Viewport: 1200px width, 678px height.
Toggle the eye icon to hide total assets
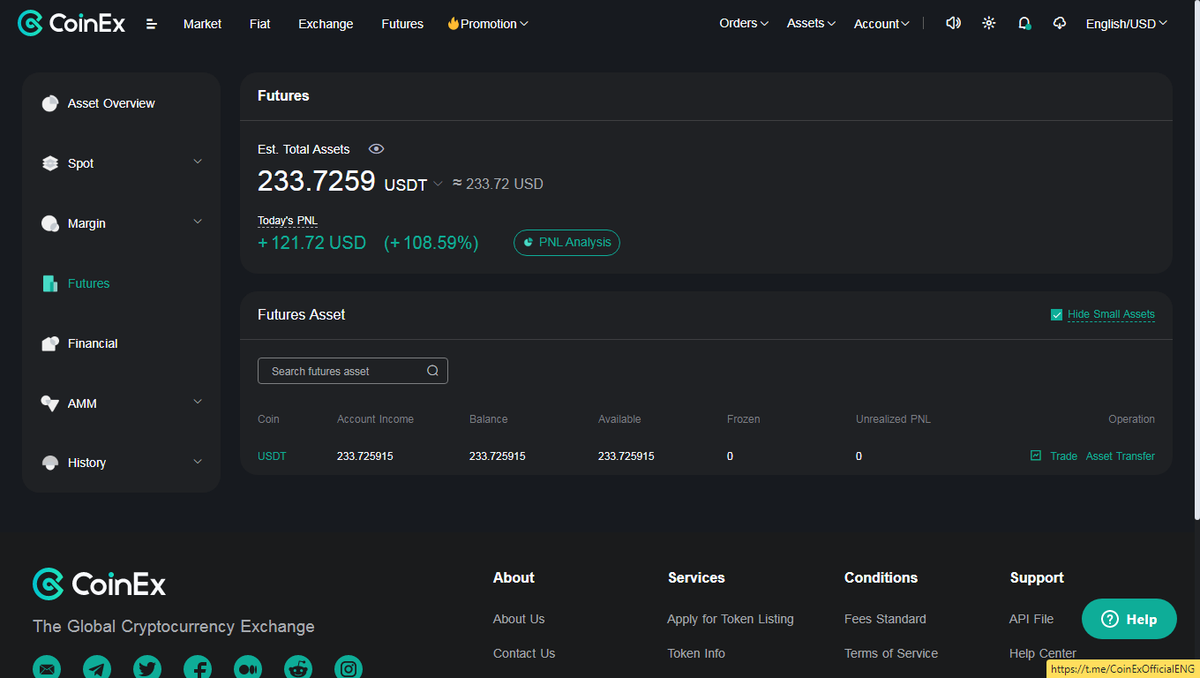376,149
